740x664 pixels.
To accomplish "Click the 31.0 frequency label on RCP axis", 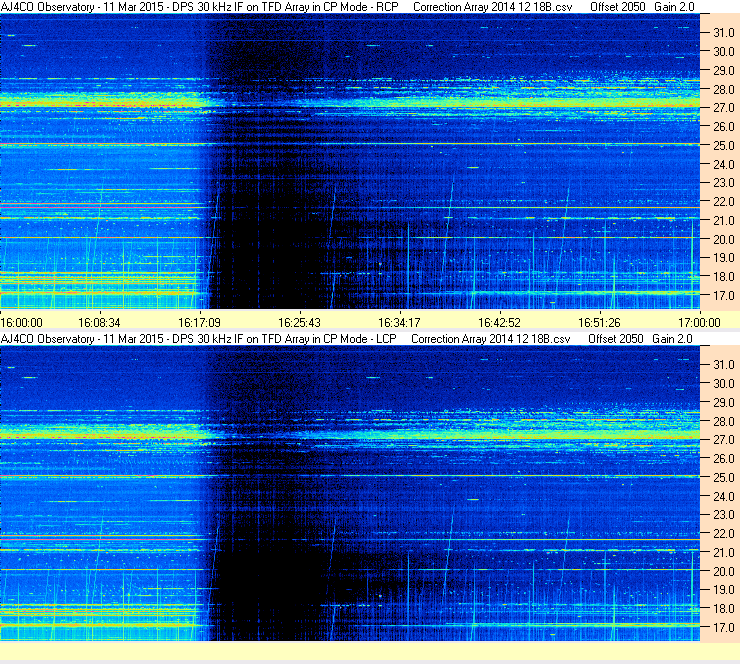I will pyautogui.click(x=724, y=33).
